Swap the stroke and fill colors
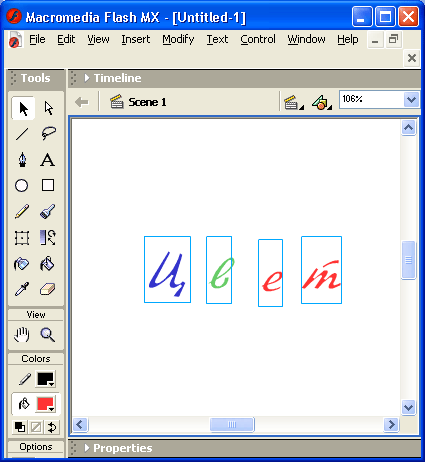425x462 pixels. tap(52, 427)
